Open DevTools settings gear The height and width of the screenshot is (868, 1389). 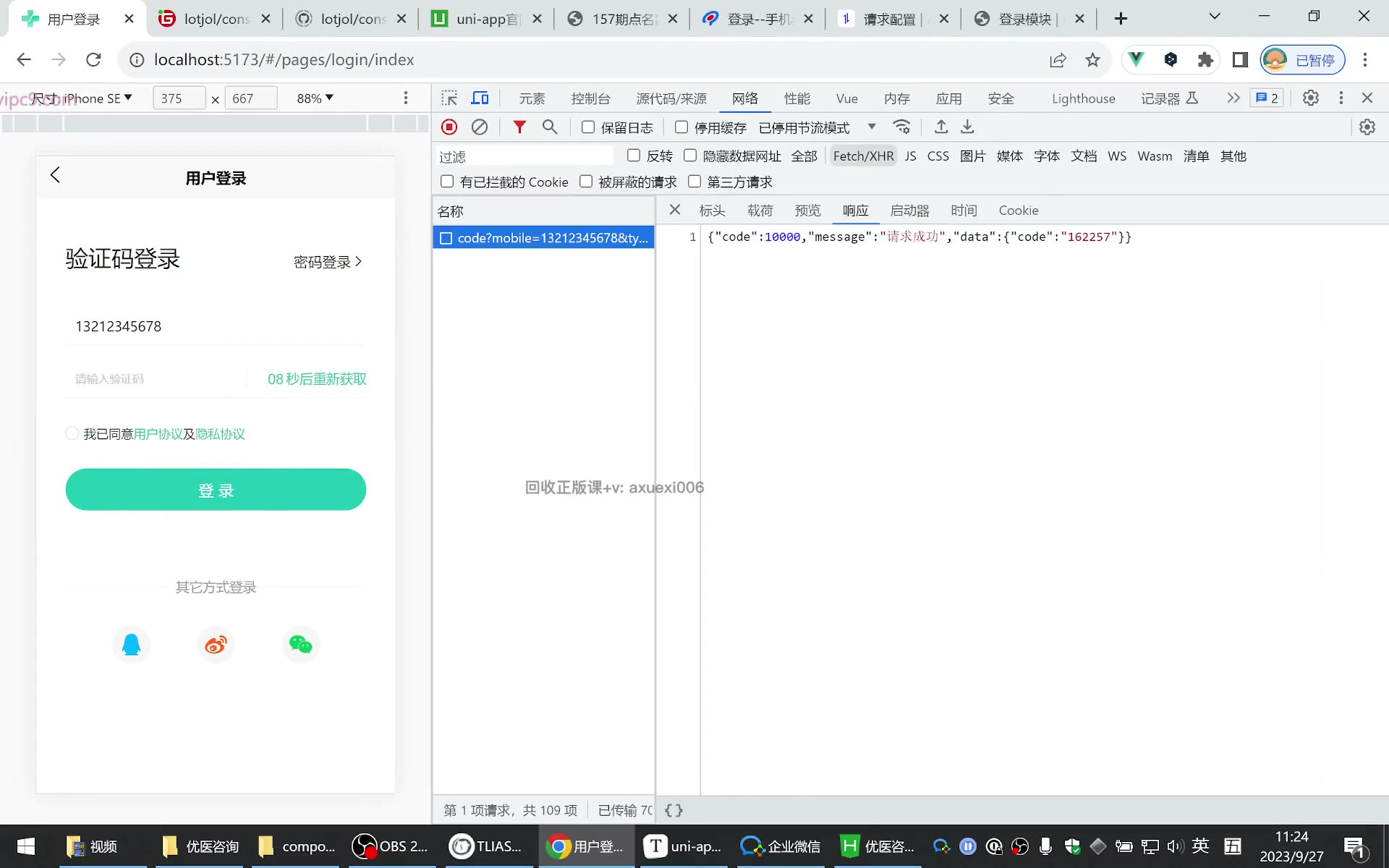[x=1310, y=98]
